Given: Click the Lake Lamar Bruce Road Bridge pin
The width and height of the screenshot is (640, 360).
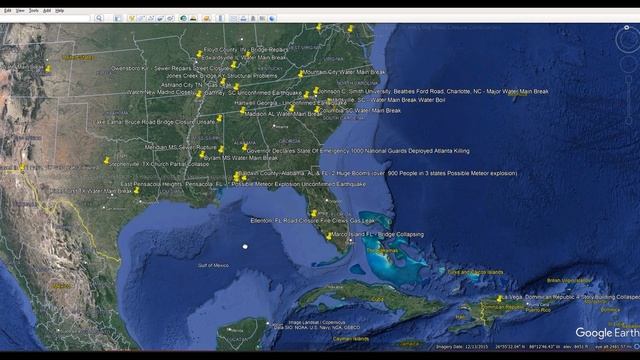Looking at the screenshot, I should (219, 118).
